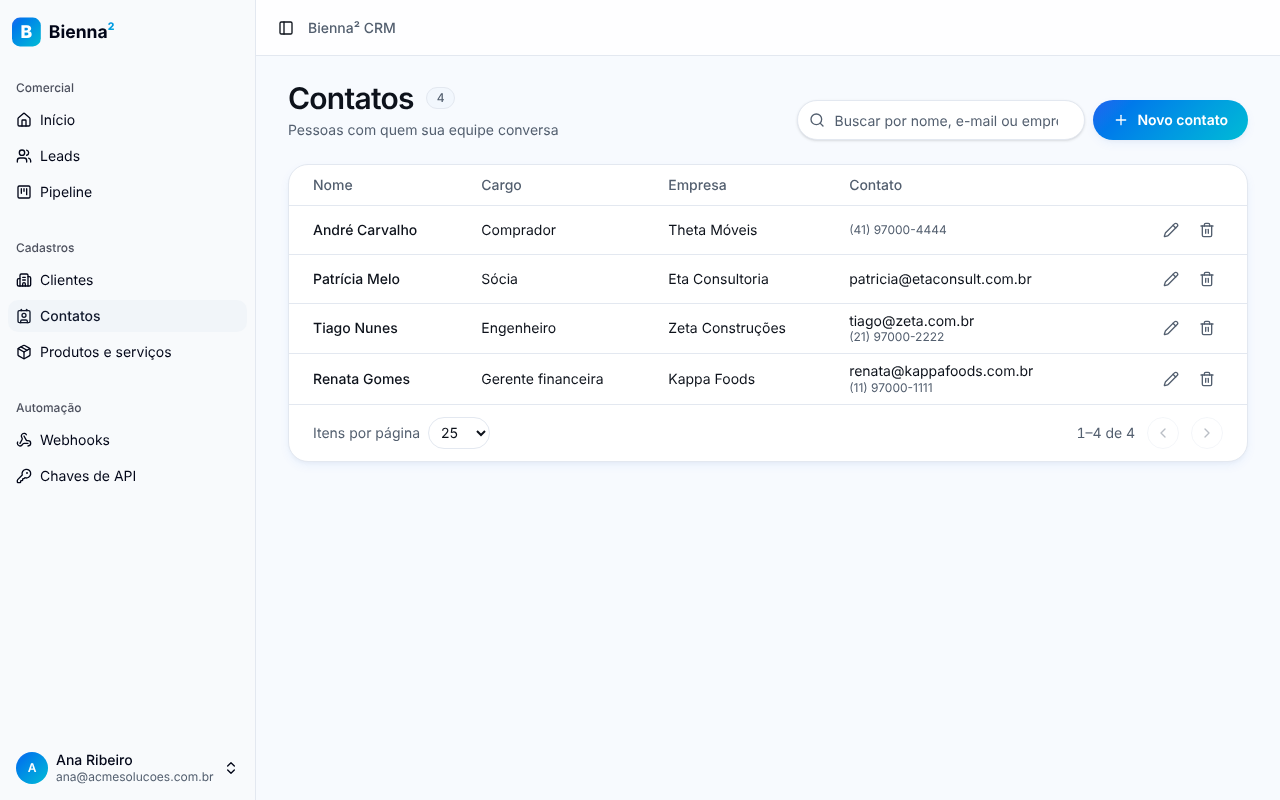Image resolution: width=1280 pixels, height=800 pixels.
Task: Edit Patrícia Melo's contact with pencil icon
Action: 1171,279
